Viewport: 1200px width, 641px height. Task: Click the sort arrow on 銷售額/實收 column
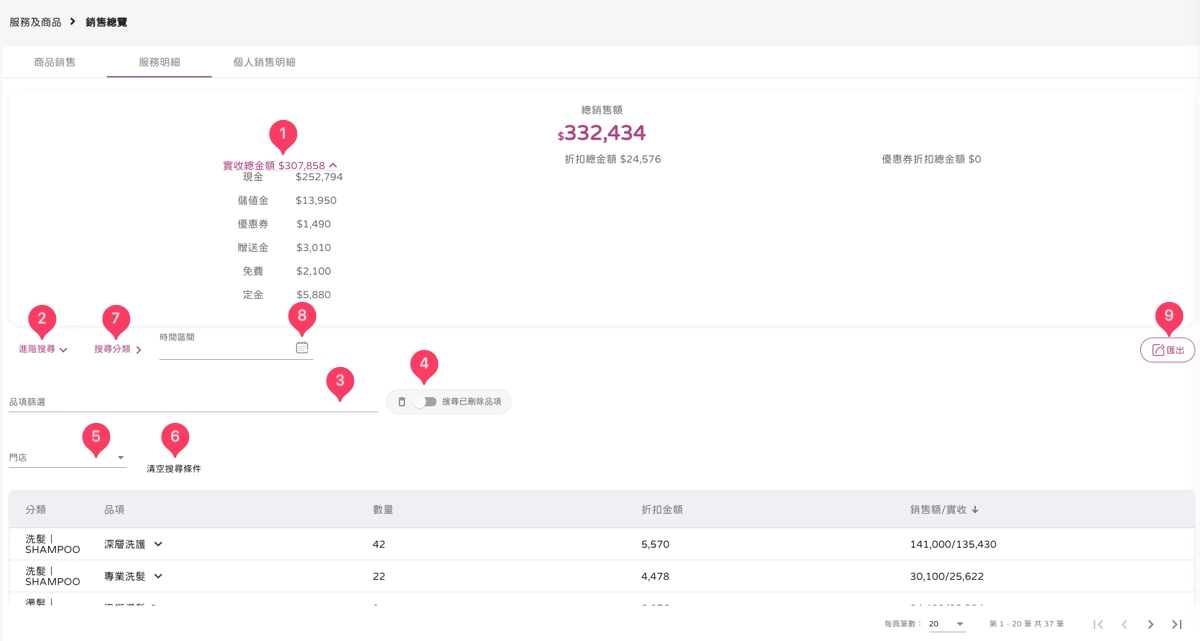pos(975,509)
